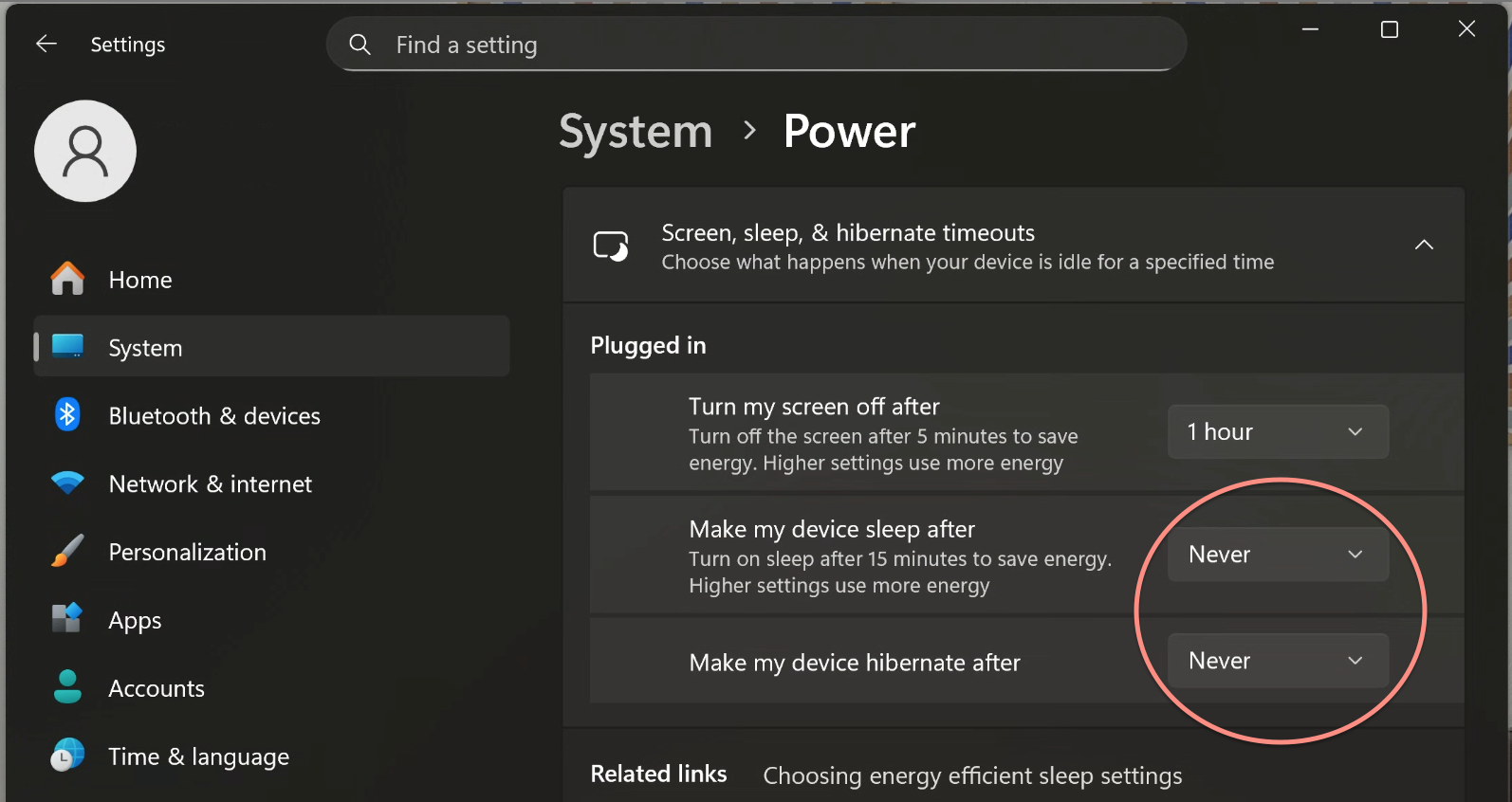Open Accounts settings in sidebar
This screenshot has height=802, width=1512.
click(x=157, y=687)
